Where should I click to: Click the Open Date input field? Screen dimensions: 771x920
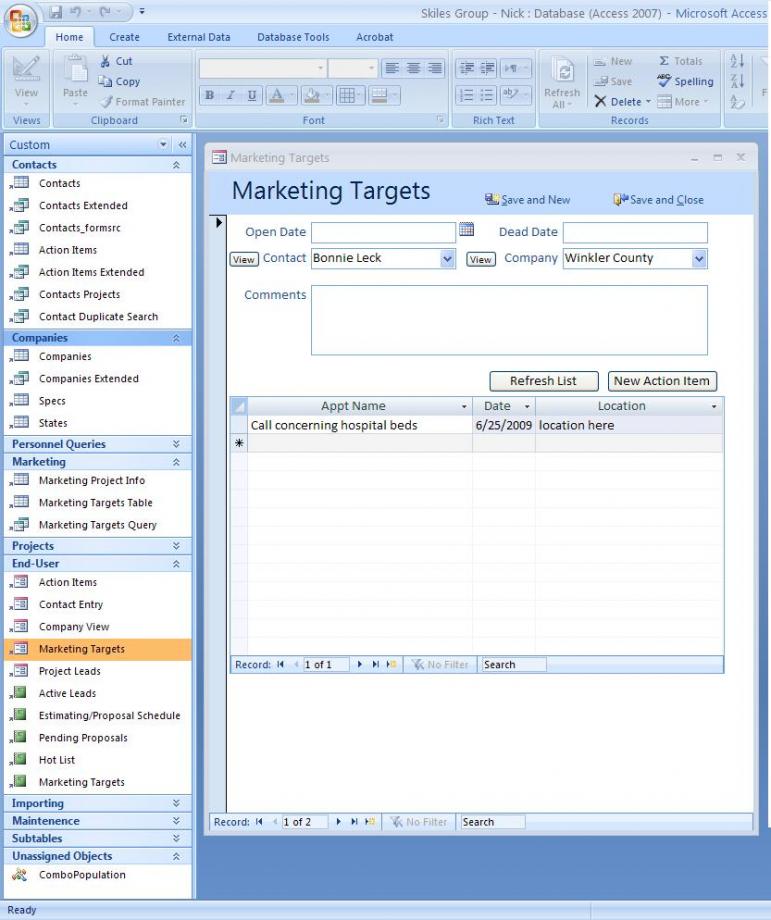[383, 232]
